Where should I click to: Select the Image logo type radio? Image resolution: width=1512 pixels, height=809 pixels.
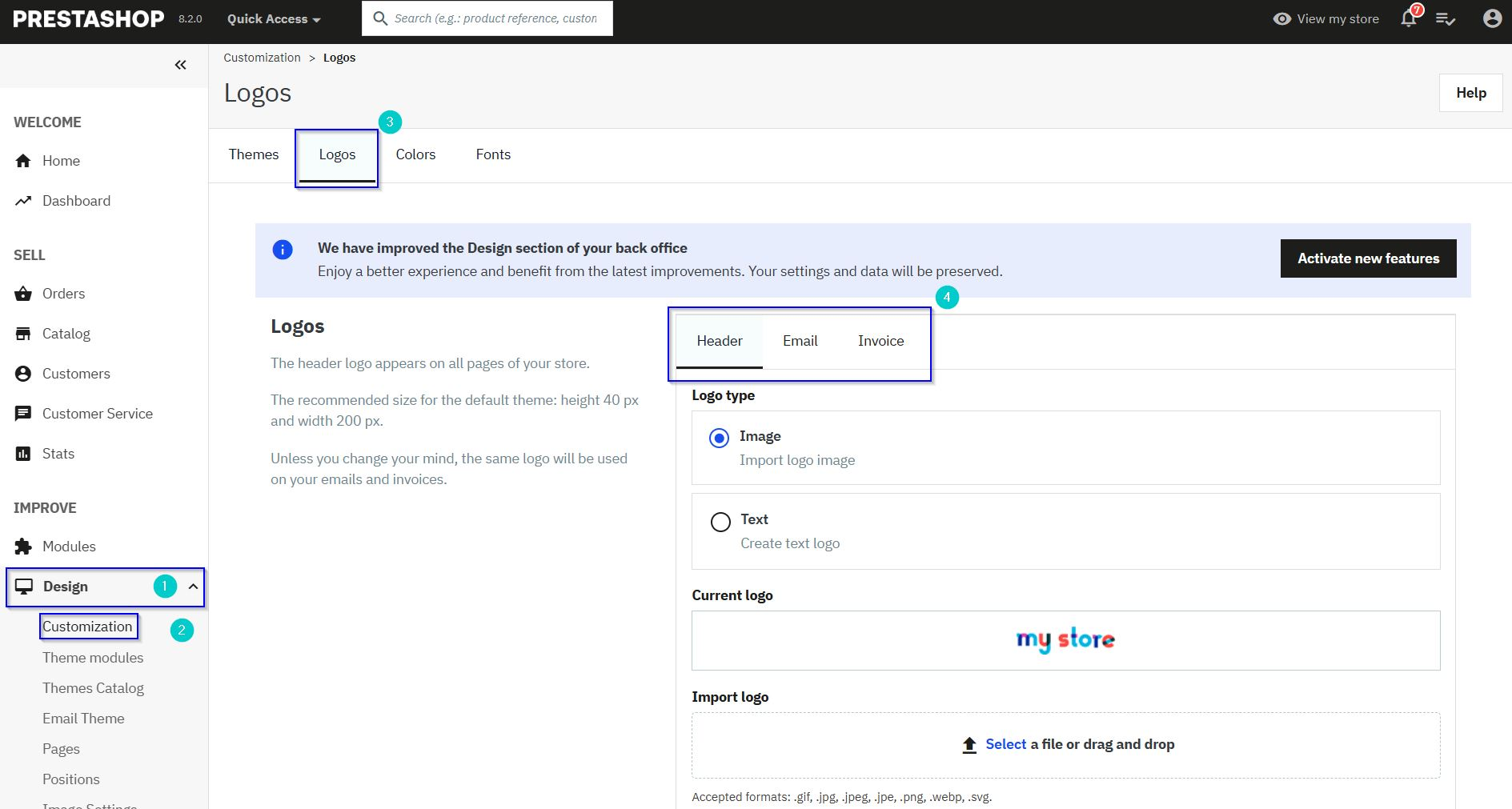tap(720, 438)
